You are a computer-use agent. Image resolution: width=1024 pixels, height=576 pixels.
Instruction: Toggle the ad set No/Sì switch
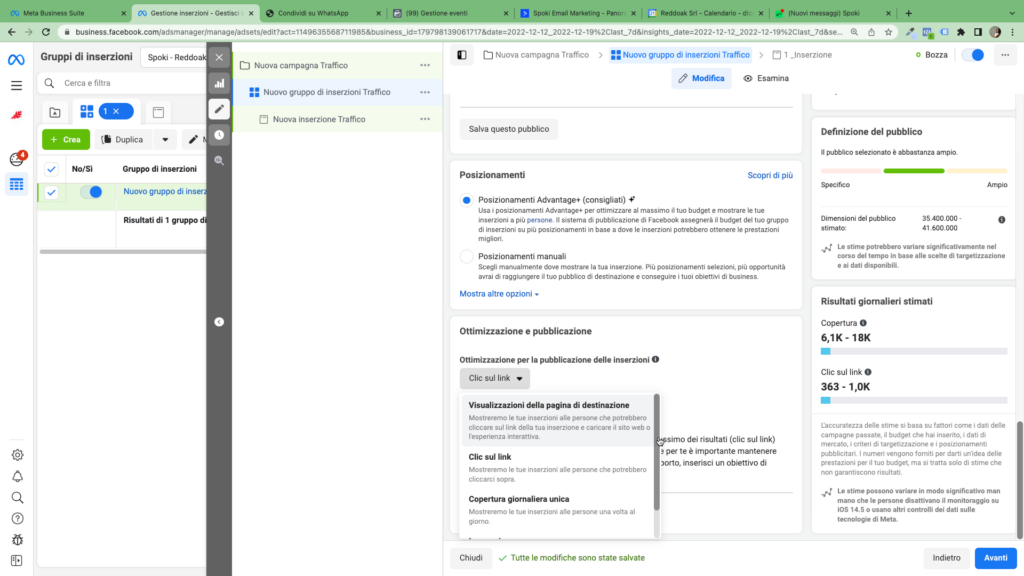click(91, 192)
